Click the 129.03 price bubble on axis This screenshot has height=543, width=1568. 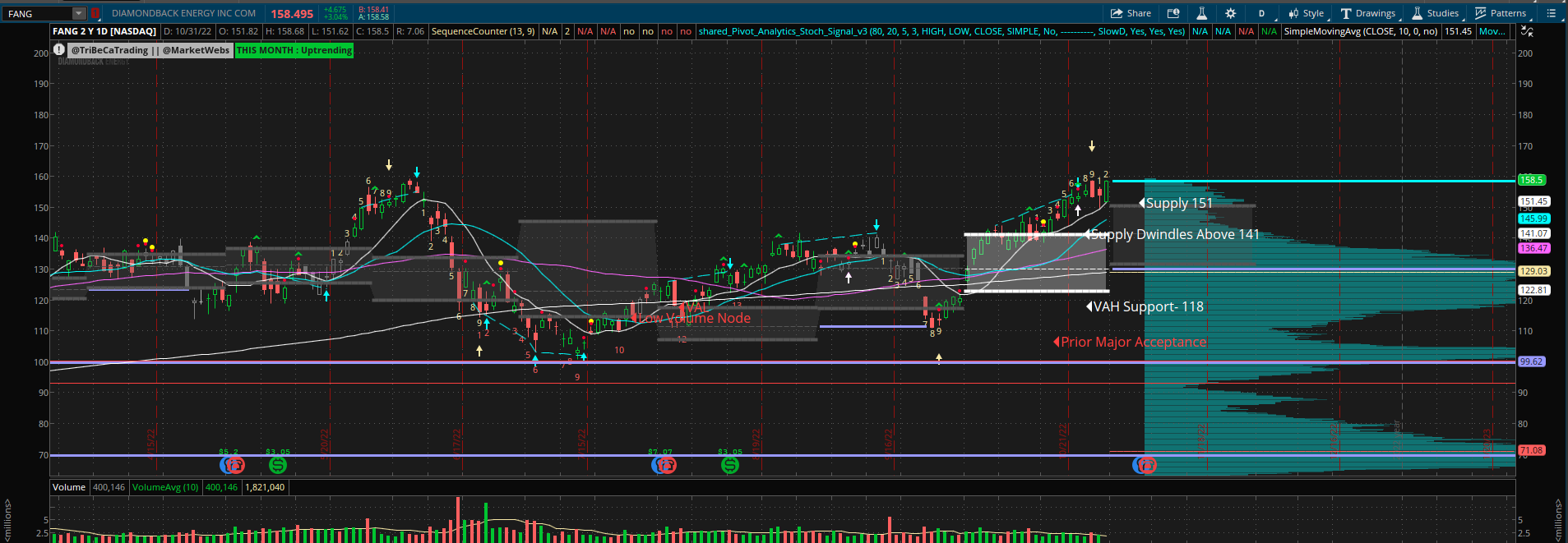[x=1533, y=271]
